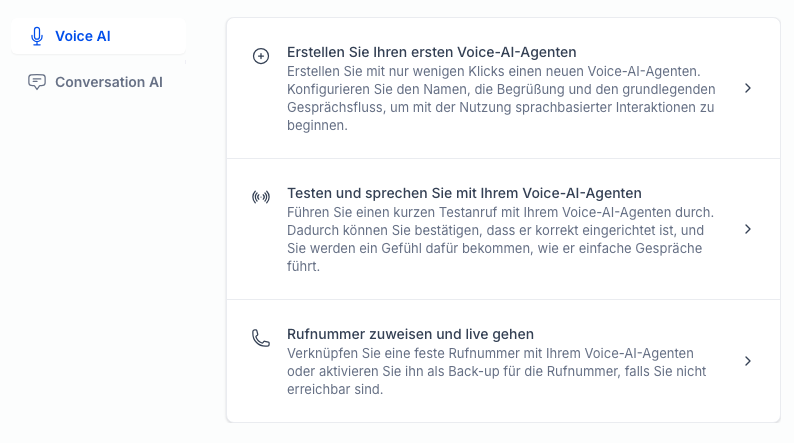Expand the chevron beside 'Erstellen Sie Ihren ersten Voice-AI-Agenten'
This screenshot has height=443, width=794.
coord(748,88)
